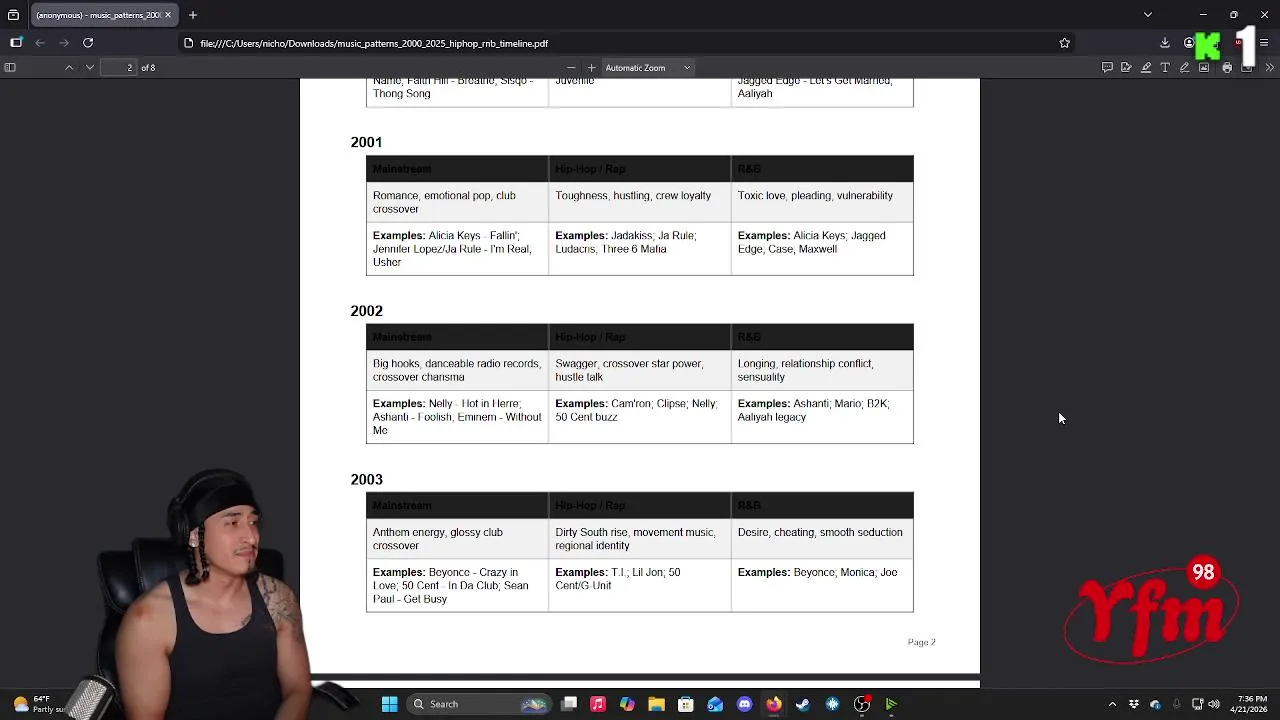
Task: Click examples cell listing Beyonce; Monica; Joe
Action: pyautogui.click(x=822, y=585)
